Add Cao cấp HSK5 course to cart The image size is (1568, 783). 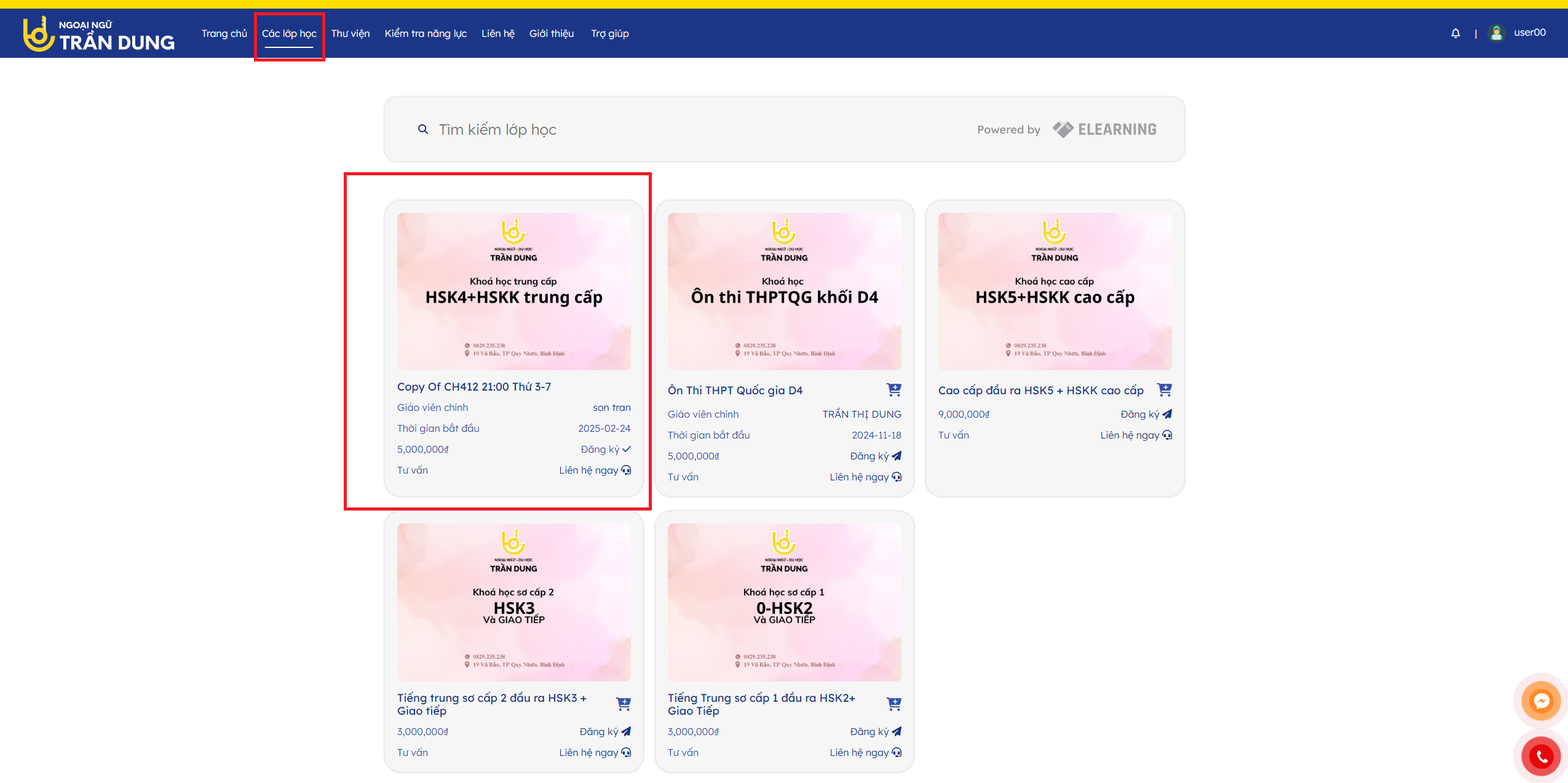[x=1164, y=389]
